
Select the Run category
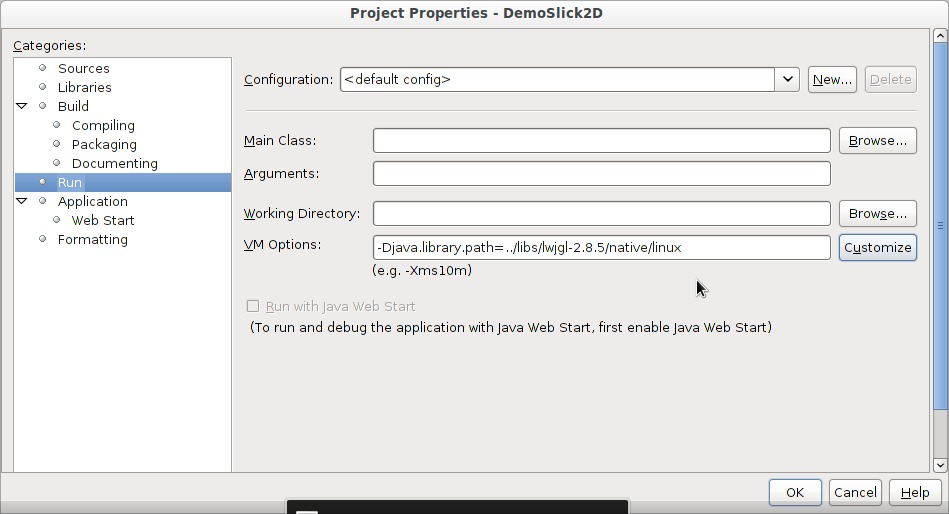(x=123, y=182)
